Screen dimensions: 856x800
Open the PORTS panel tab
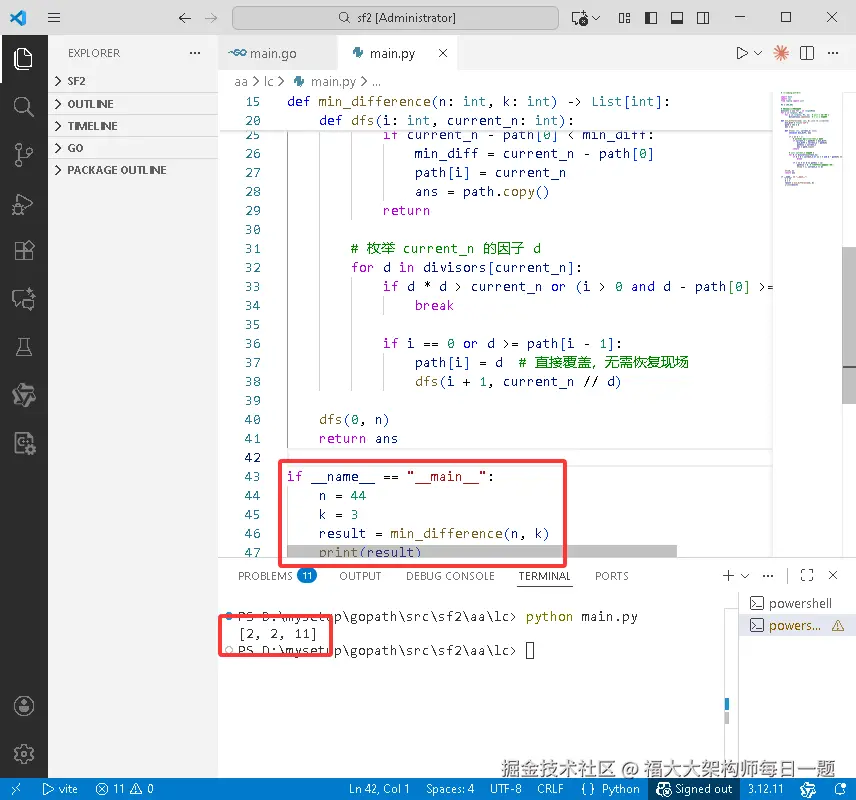point(611,576)
